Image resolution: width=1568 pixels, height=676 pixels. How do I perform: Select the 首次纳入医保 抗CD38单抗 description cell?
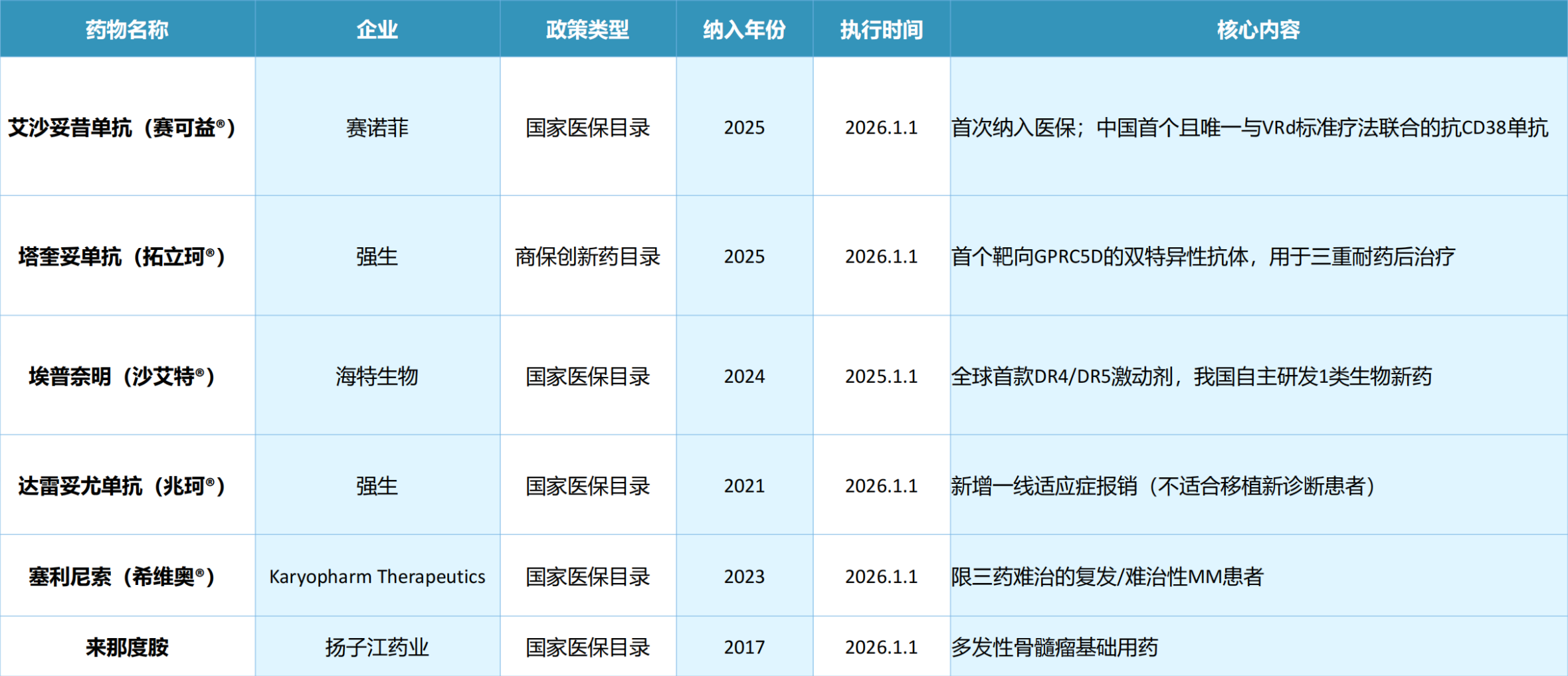coord(1259,126)
